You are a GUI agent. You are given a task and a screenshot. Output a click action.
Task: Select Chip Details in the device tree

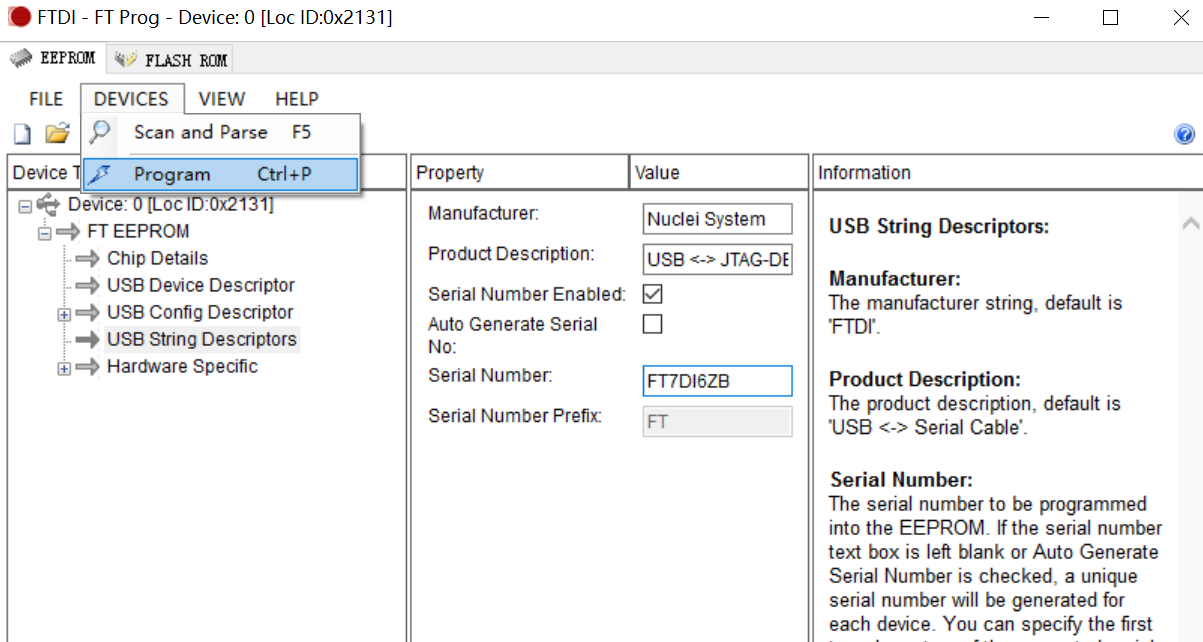pyautogui.click(x=158, y=258)
